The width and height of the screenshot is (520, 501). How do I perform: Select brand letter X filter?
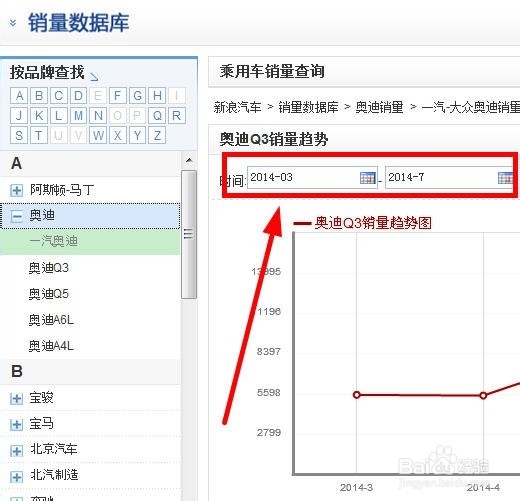[118, 135]
